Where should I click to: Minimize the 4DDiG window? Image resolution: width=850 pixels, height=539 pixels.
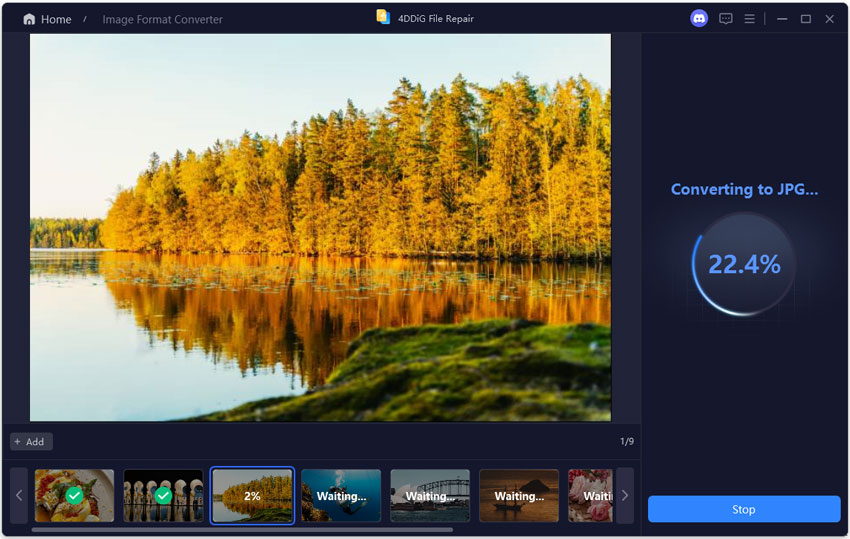click(x=782, y=19)
